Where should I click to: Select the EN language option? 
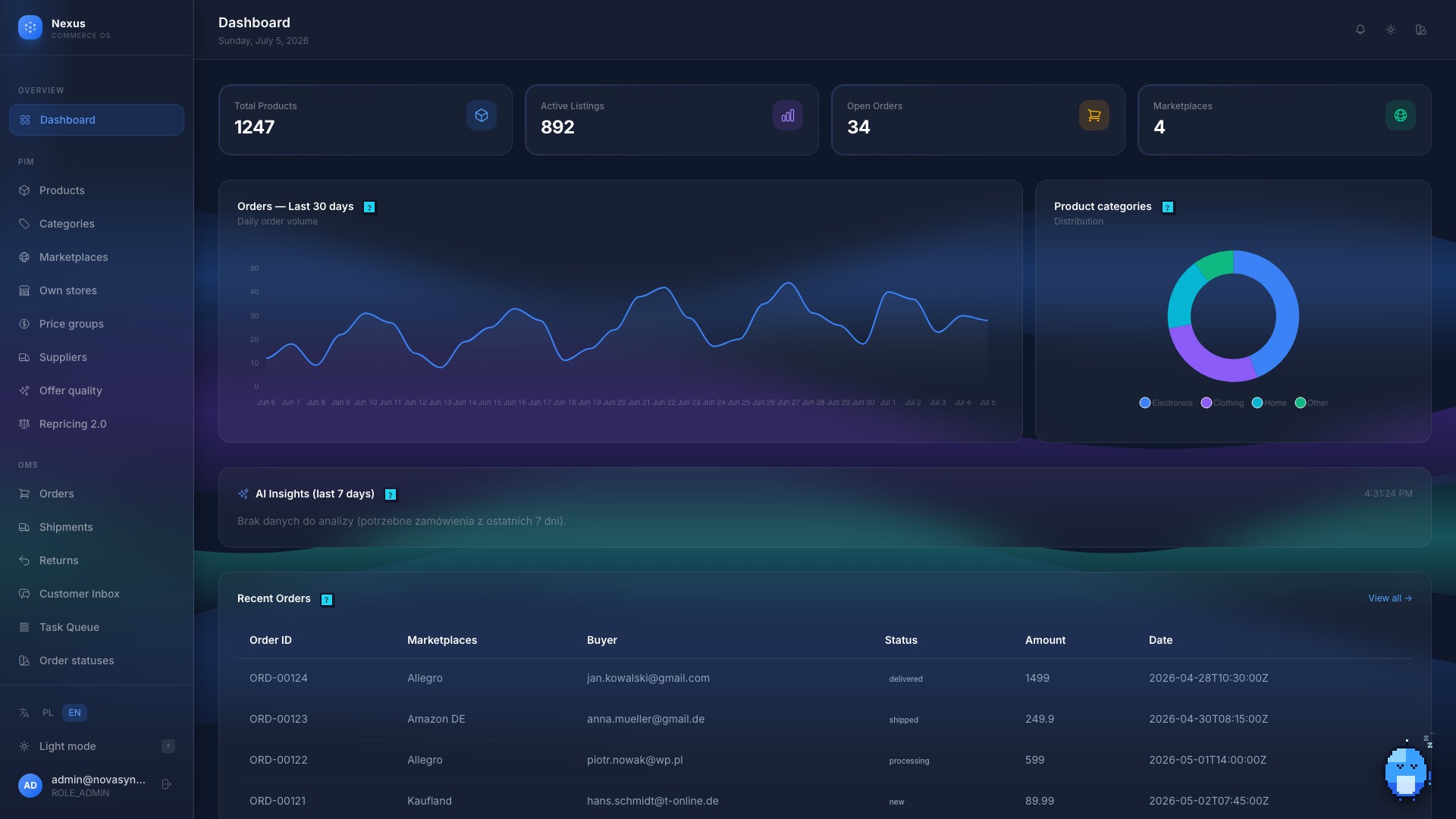[74, 713]
